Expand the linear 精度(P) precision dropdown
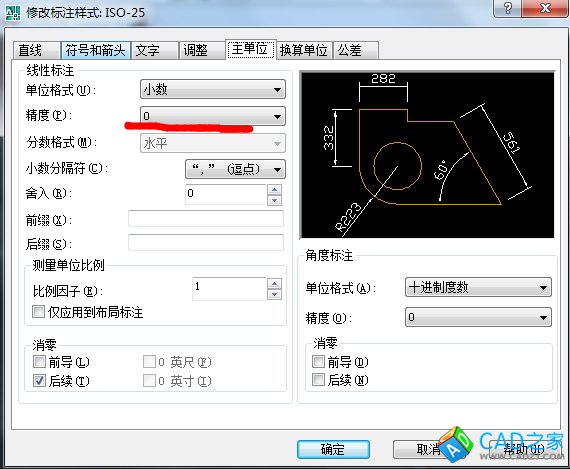 tap(213, 116)
